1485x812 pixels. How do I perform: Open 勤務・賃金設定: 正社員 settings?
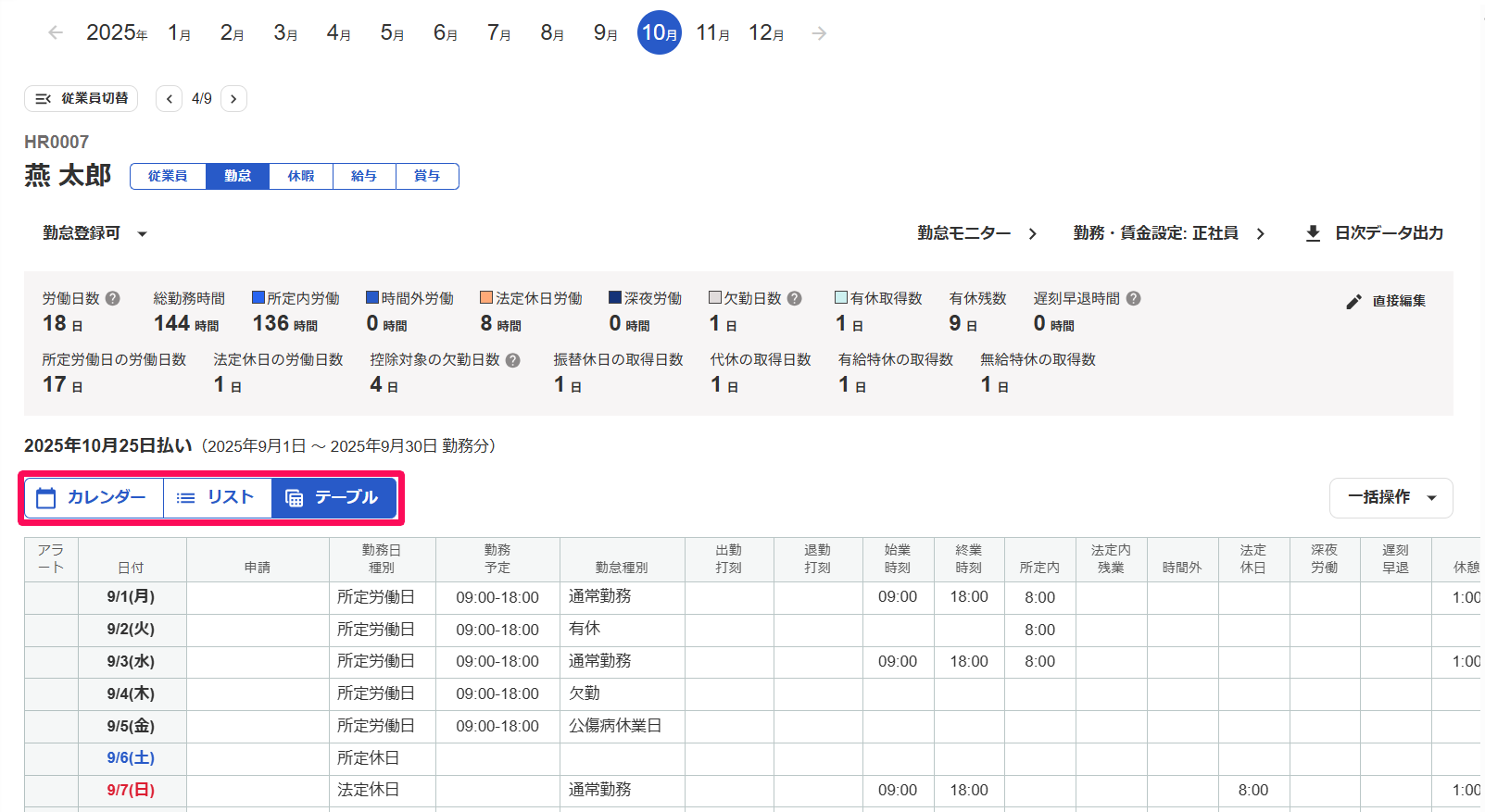point(1169,233)
